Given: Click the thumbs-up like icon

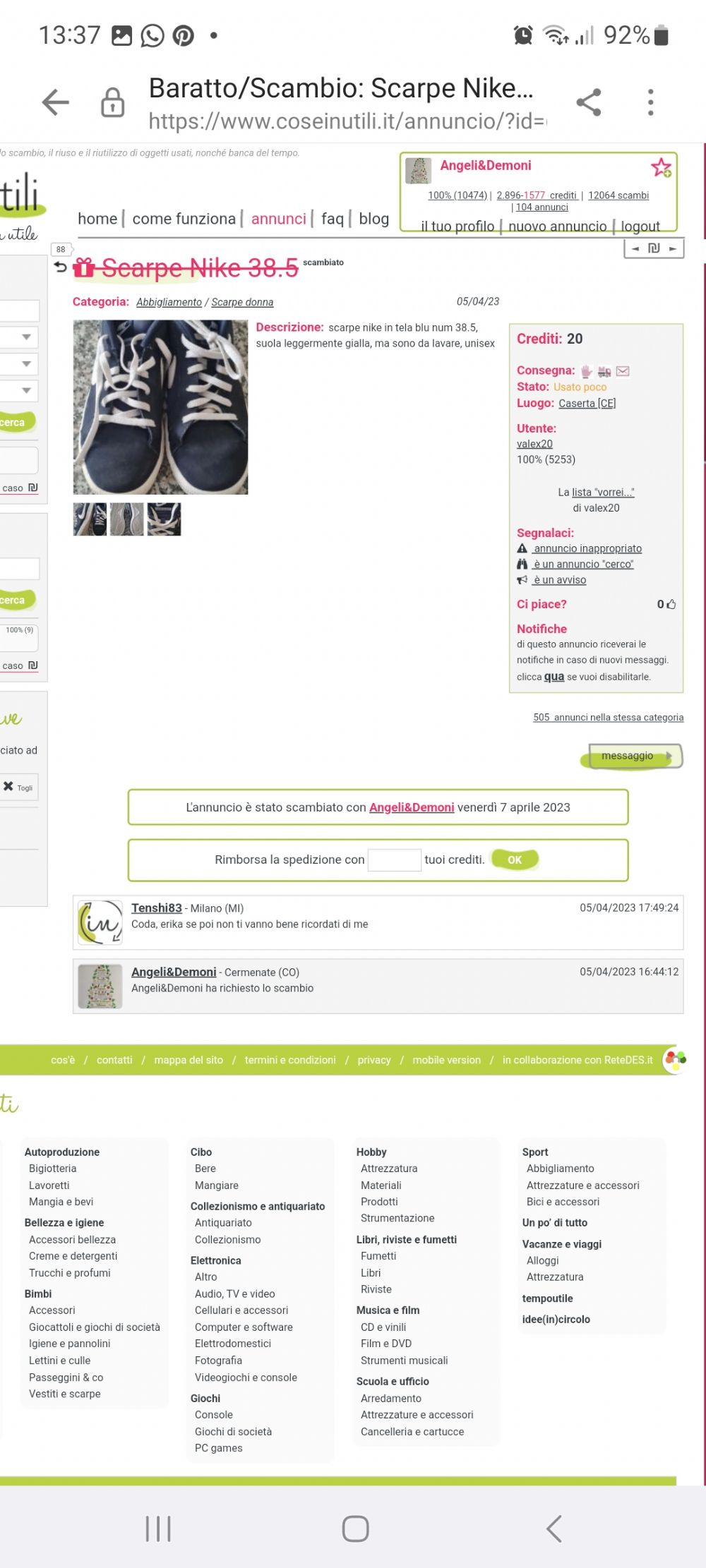Looking at the screenshot, I should 671,604.
